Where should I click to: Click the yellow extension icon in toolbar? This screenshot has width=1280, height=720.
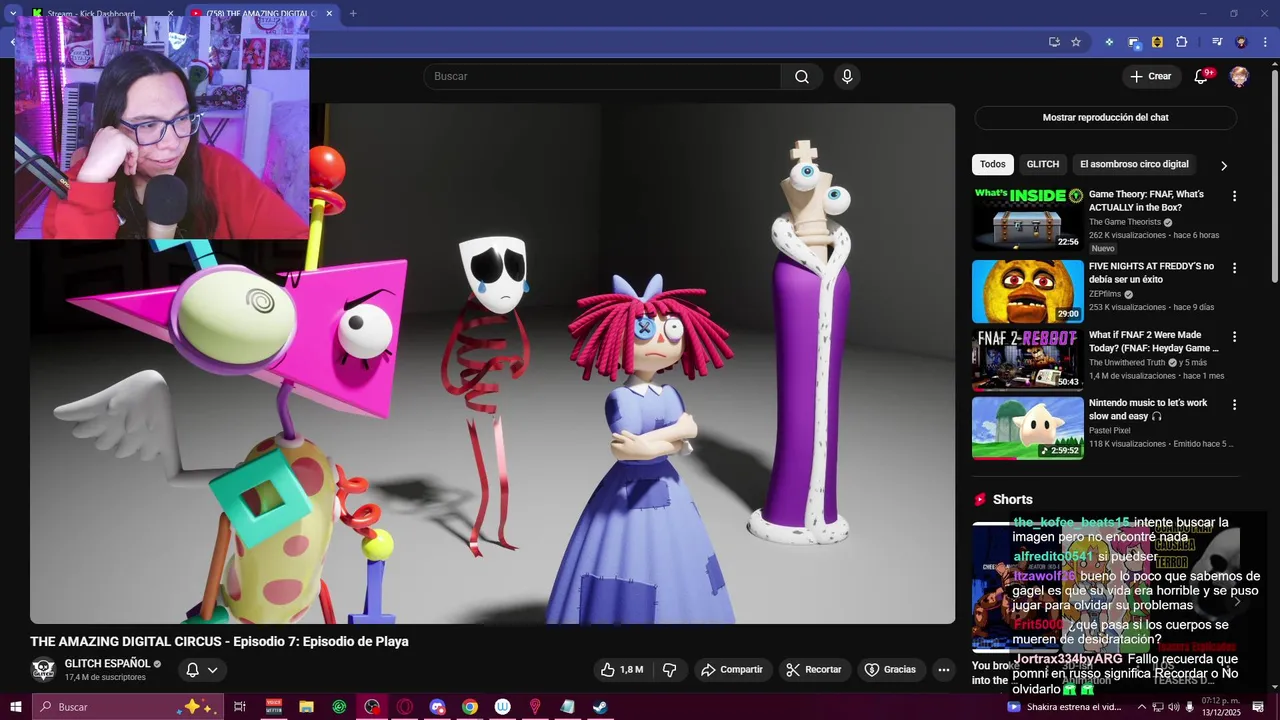tap(1157, 42)
